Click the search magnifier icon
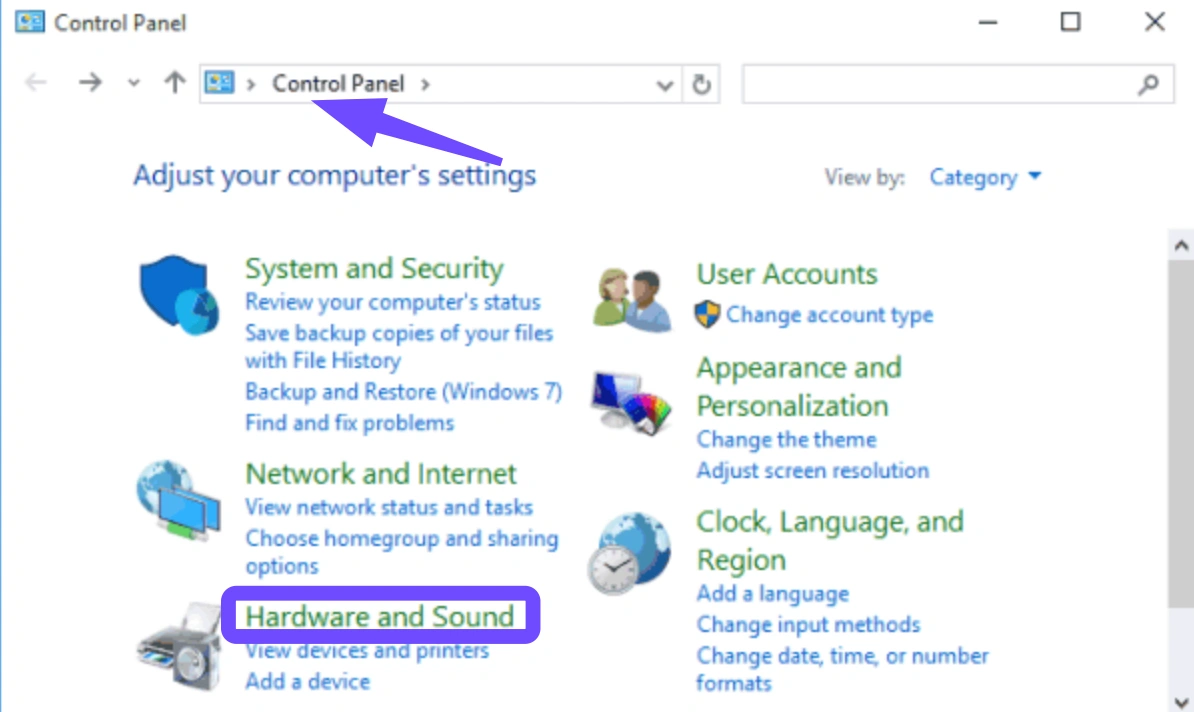This screenshot has height=712, width=1194. 1149,85
